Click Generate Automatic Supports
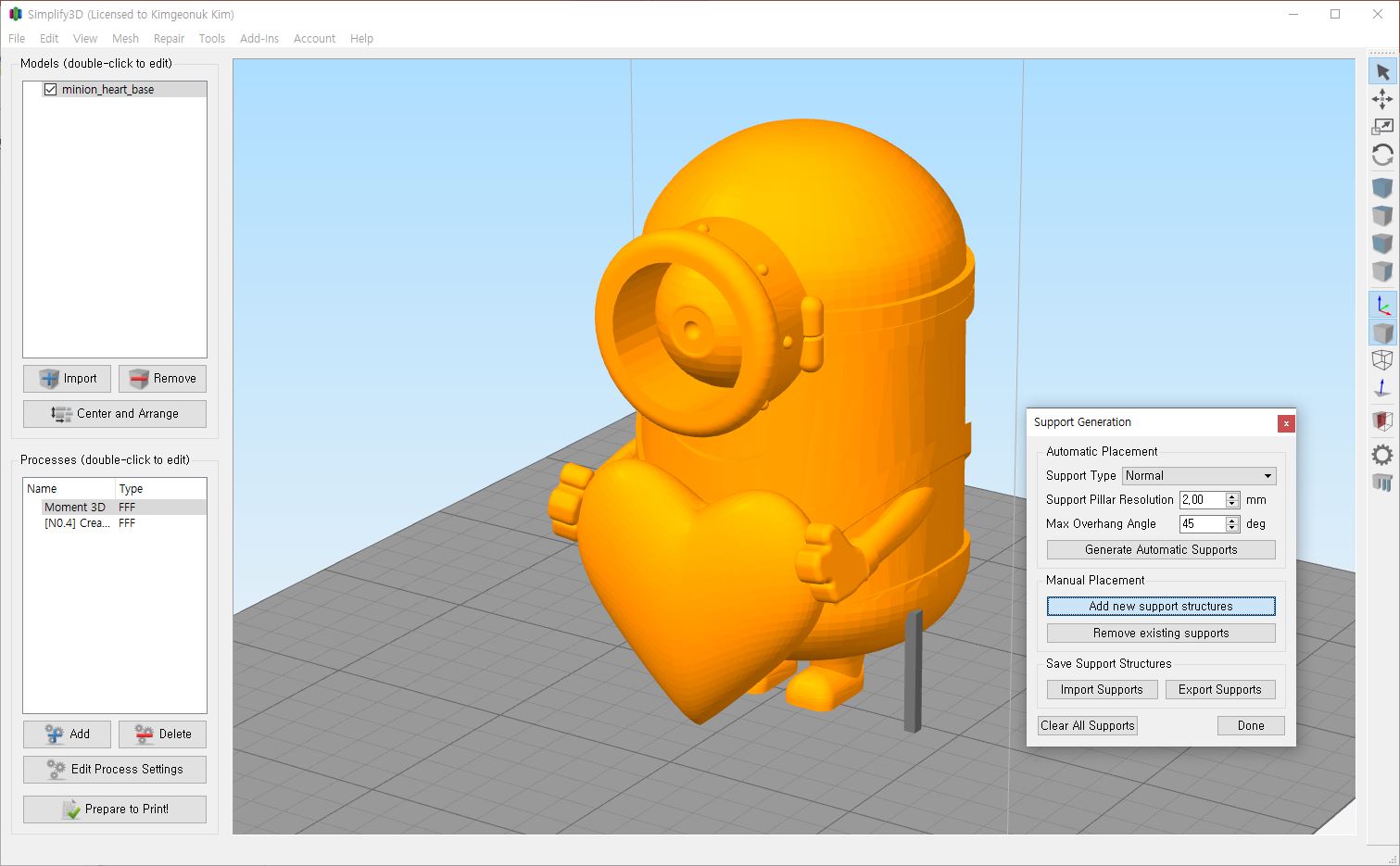This screenshot has width=1400, height=866. click(1161, 549)
